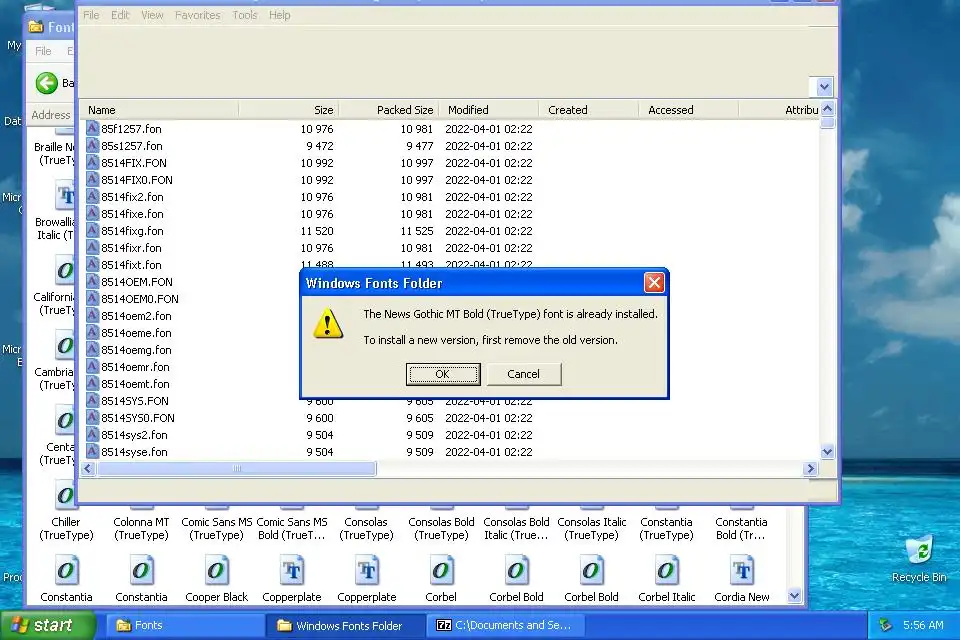Click the 8514fixt.fon file name

click(131, 265)
